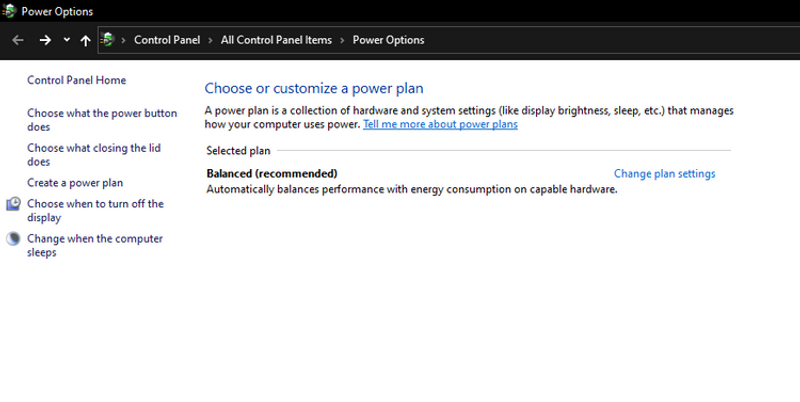The image size is (800, 402).
Task: Click the back navigation arrow
Action: [17, 40]
